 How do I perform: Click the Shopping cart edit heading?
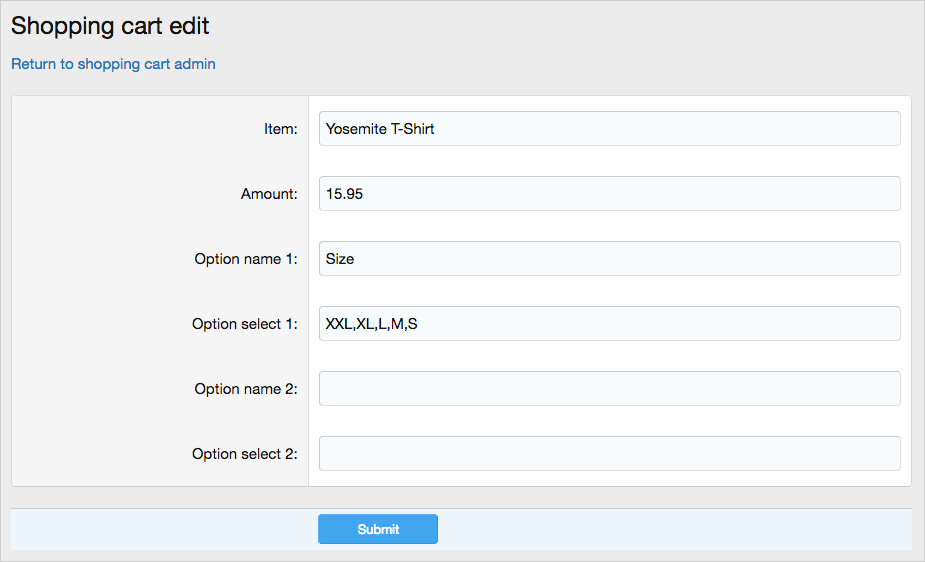[110, 26]
